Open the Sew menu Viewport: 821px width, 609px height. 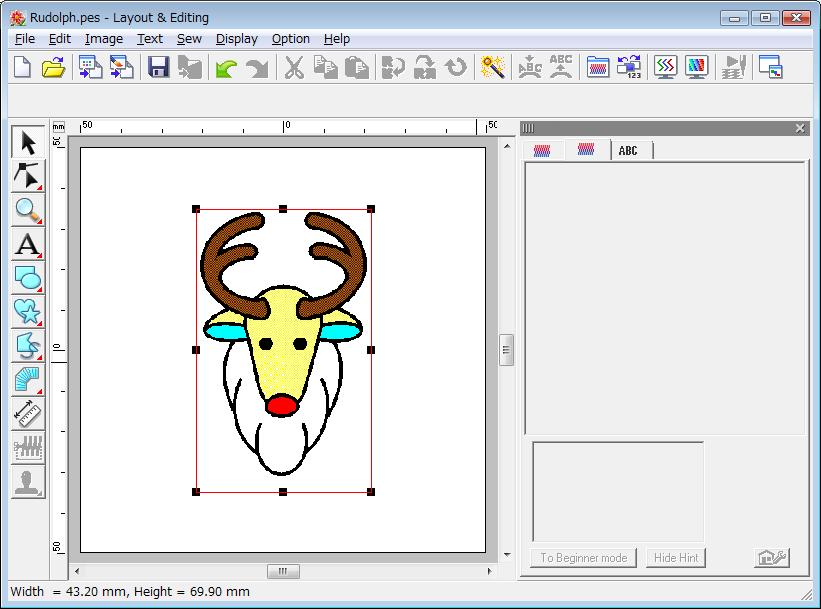pyautogui.click(x=189, y=39)
